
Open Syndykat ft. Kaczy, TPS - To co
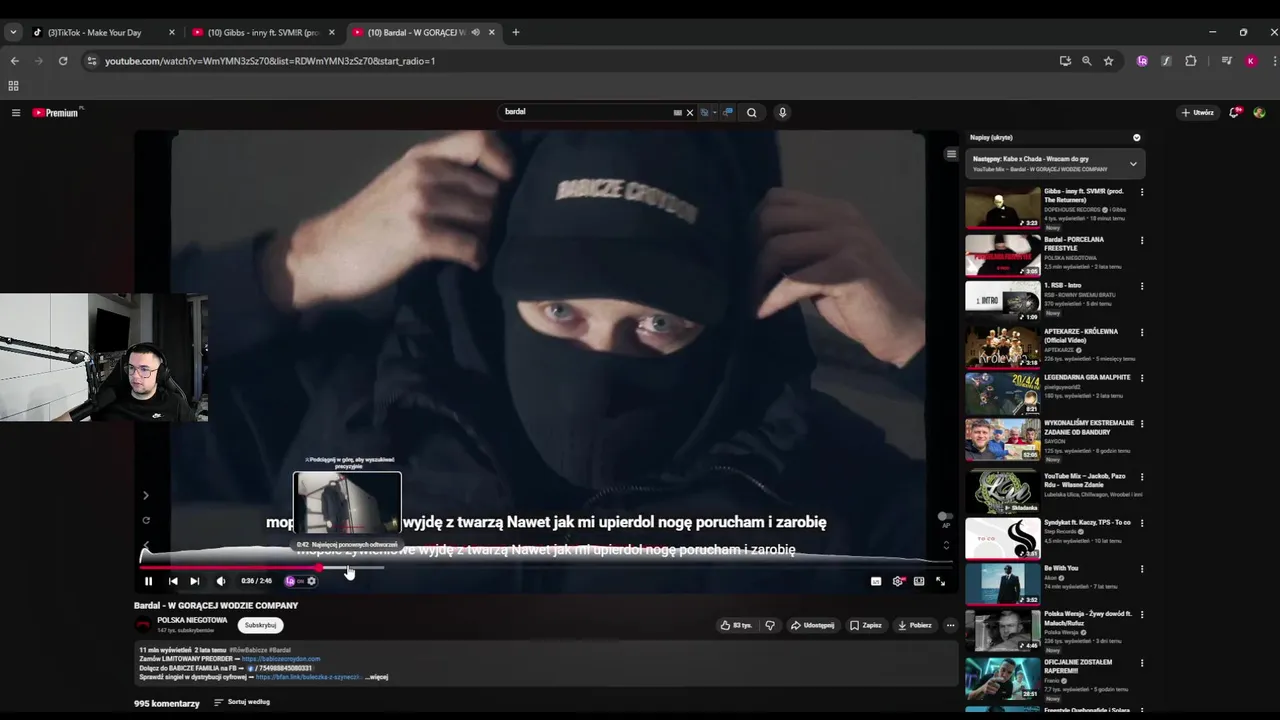1087,523
